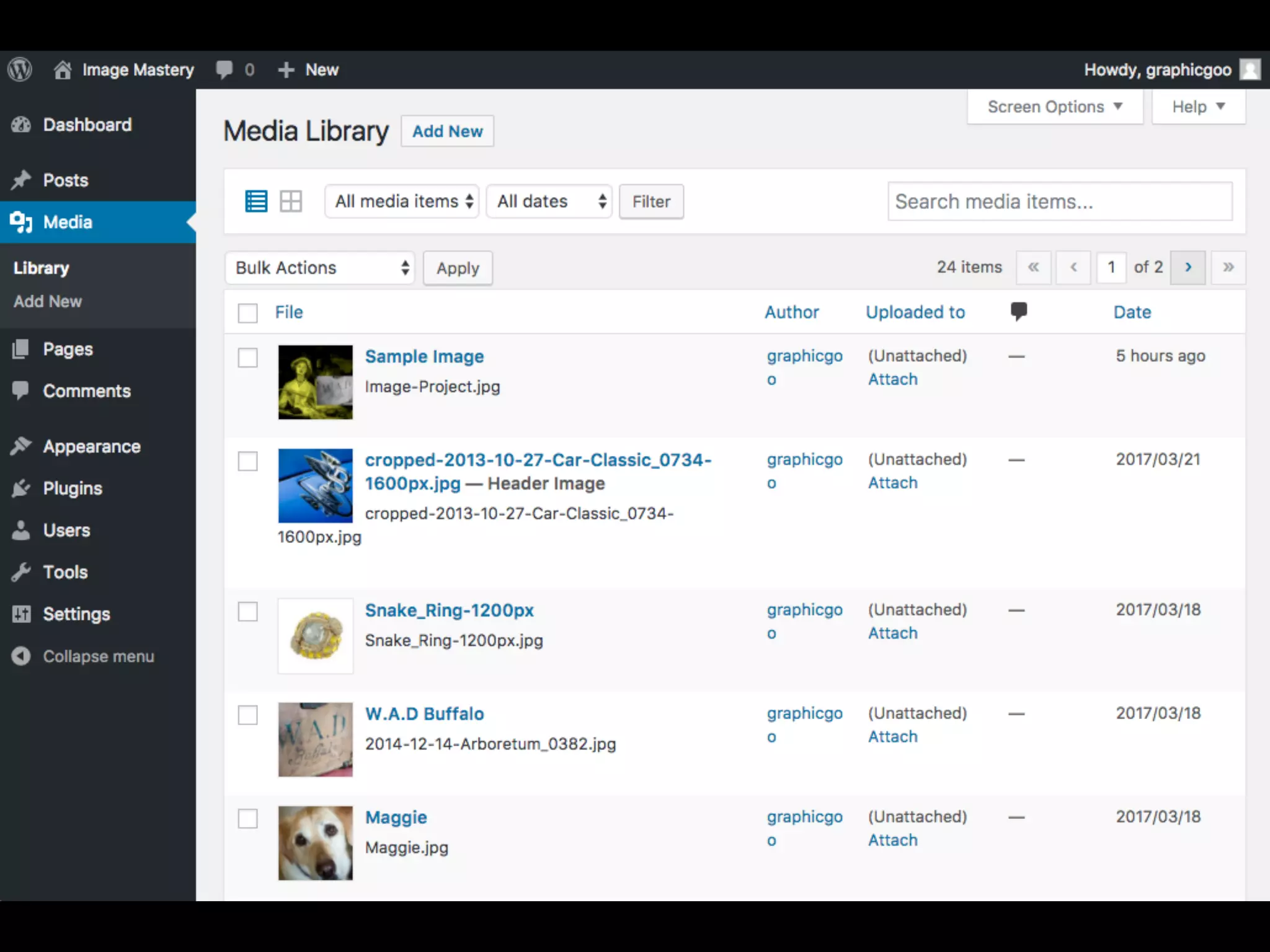
Task: Click the comments bubble icon in admin bar
Action: 224,69
